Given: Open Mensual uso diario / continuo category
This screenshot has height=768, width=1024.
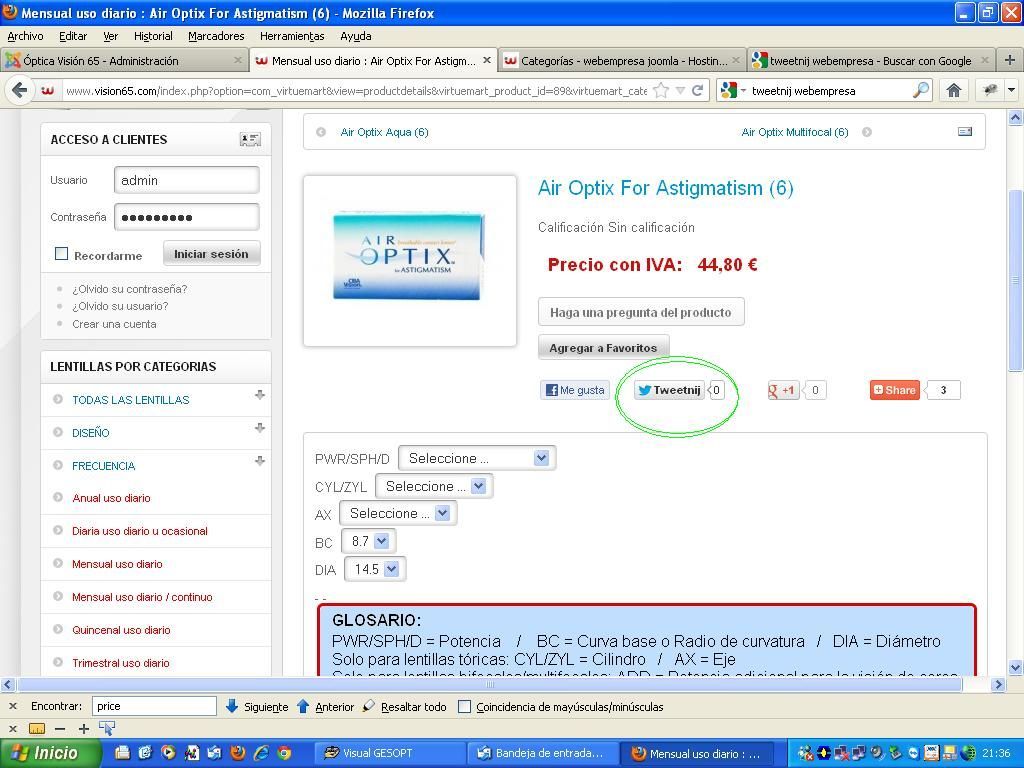Looking at the screenshot, I should click(x=142, y=597).
